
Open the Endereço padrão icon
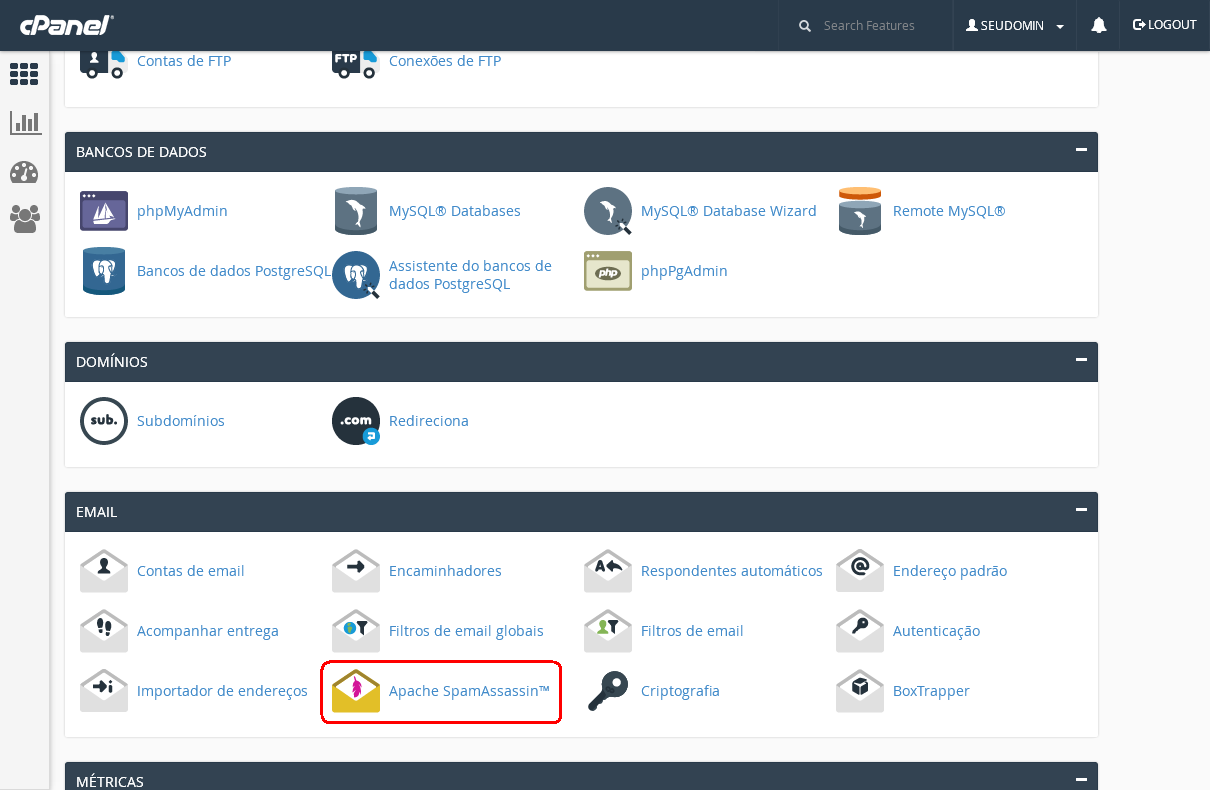pyautogui.click(x=860, y=571)
